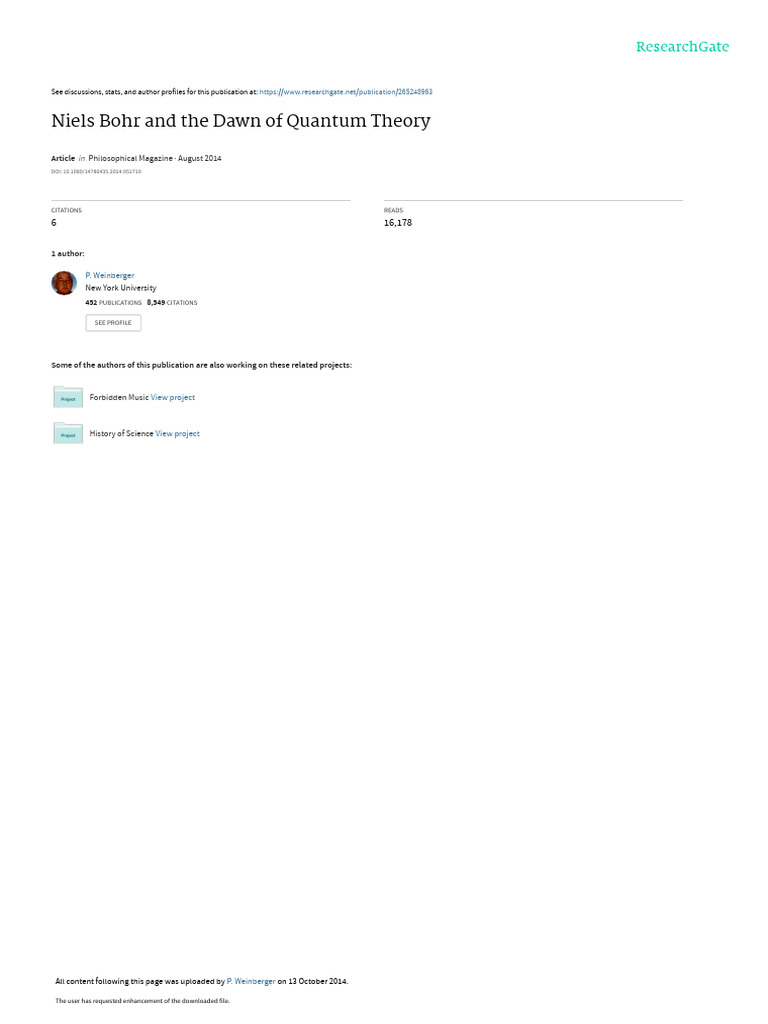Viewport: 768px width, 1024px height.
Task: Click the 452 publications statistic
Action: [x=114, y=302]
